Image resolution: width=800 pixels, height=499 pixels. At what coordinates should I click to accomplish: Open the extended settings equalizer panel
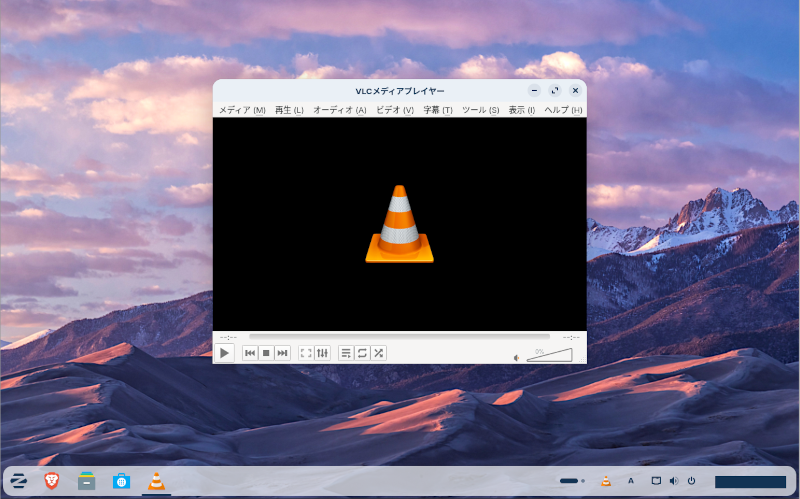tap(322, 353)
